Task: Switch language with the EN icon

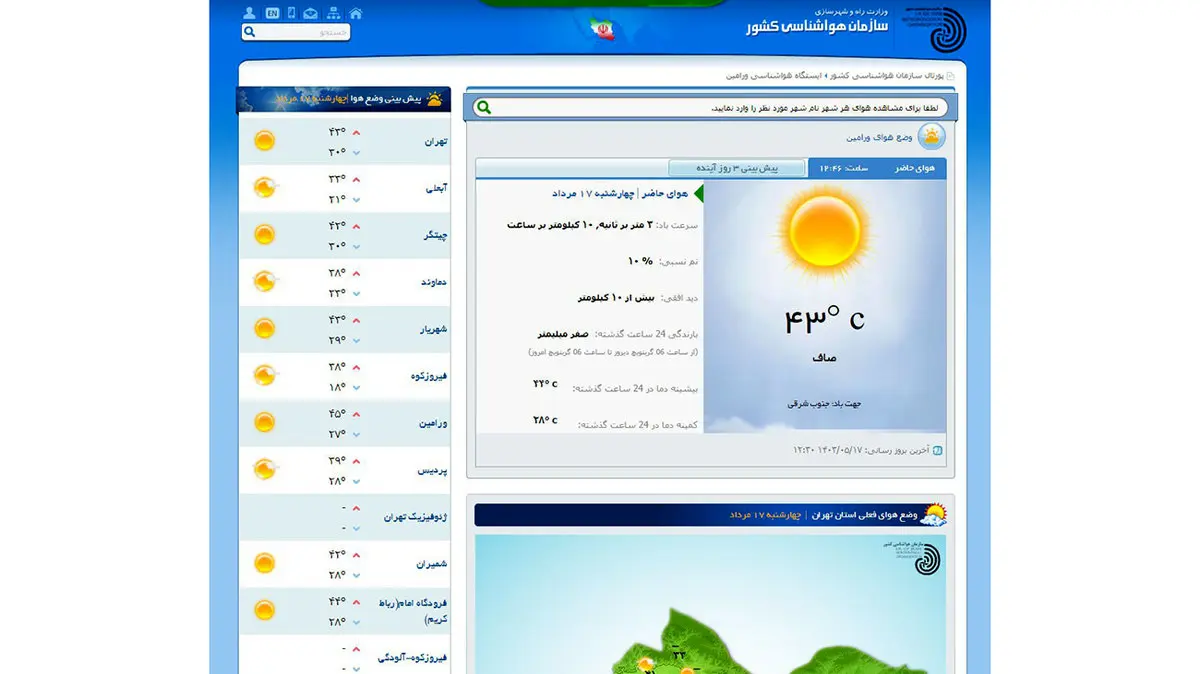Action: (272, 13)
